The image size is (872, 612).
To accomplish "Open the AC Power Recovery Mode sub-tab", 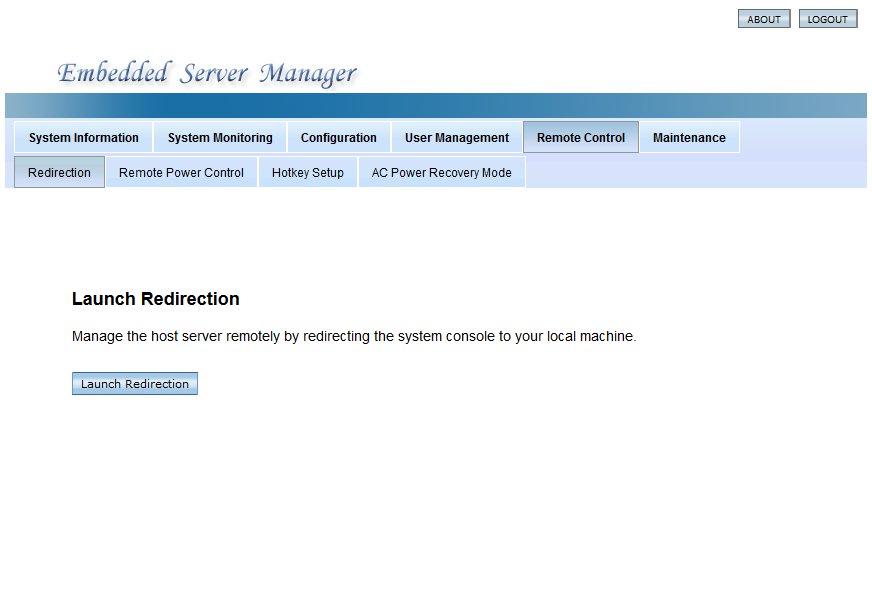I will pos(441,172).
